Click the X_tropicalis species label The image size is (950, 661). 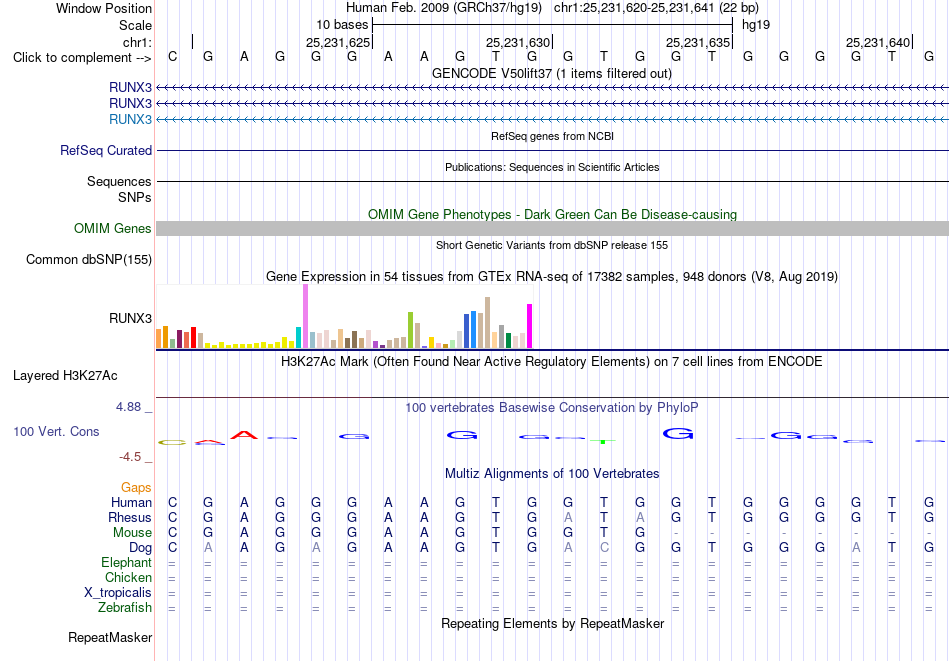coord(118,593)
